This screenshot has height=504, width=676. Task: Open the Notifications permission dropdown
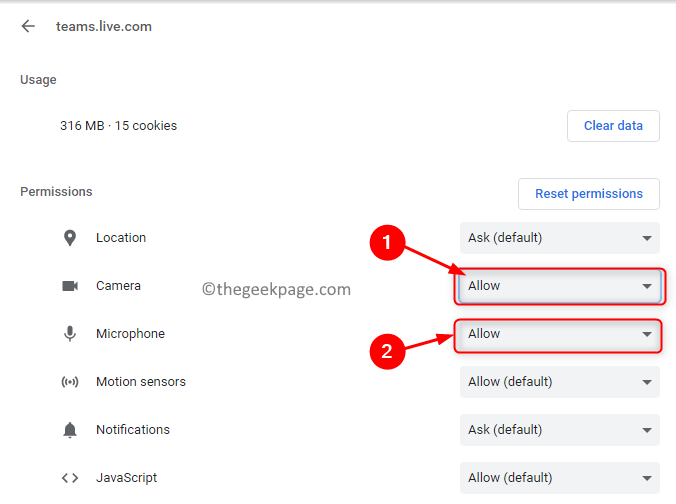click(x=560, y=430)
